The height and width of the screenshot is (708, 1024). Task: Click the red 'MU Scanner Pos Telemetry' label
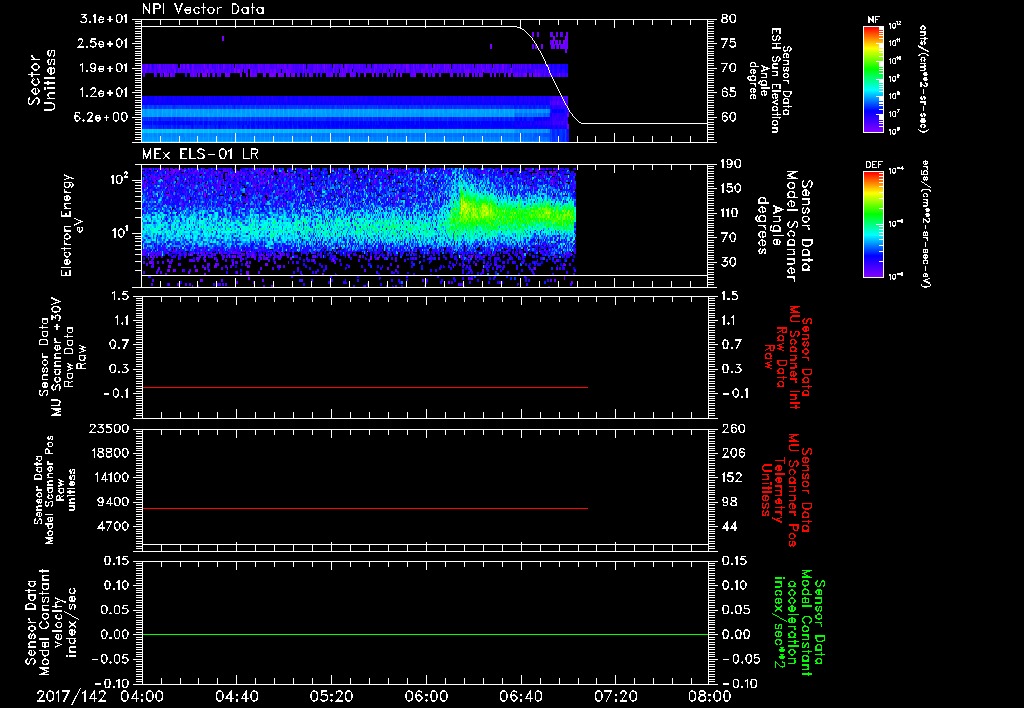coord(787,490)
